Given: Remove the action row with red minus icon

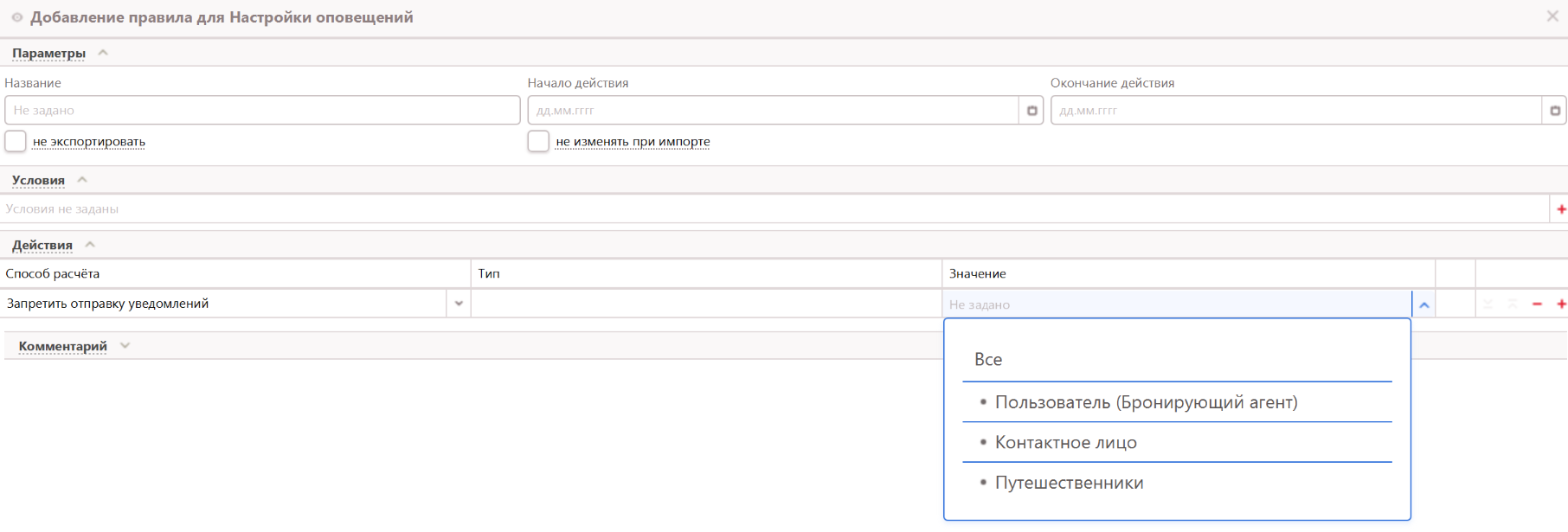Looking at the screenshot, I should click(x=1537, y=304).
